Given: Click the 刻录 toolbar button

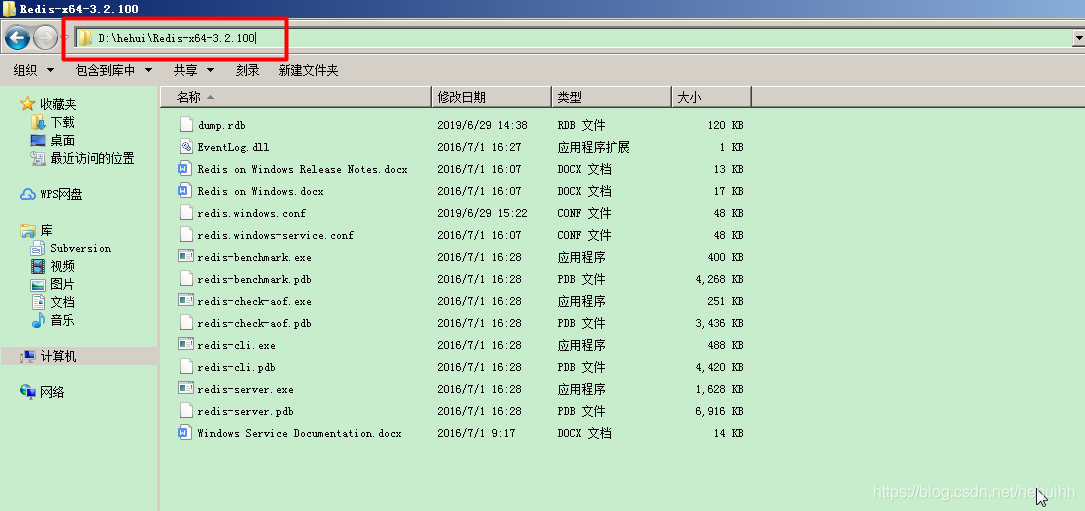Looking at the screenshot, I should pyautogui.click(x=247, y=70).
